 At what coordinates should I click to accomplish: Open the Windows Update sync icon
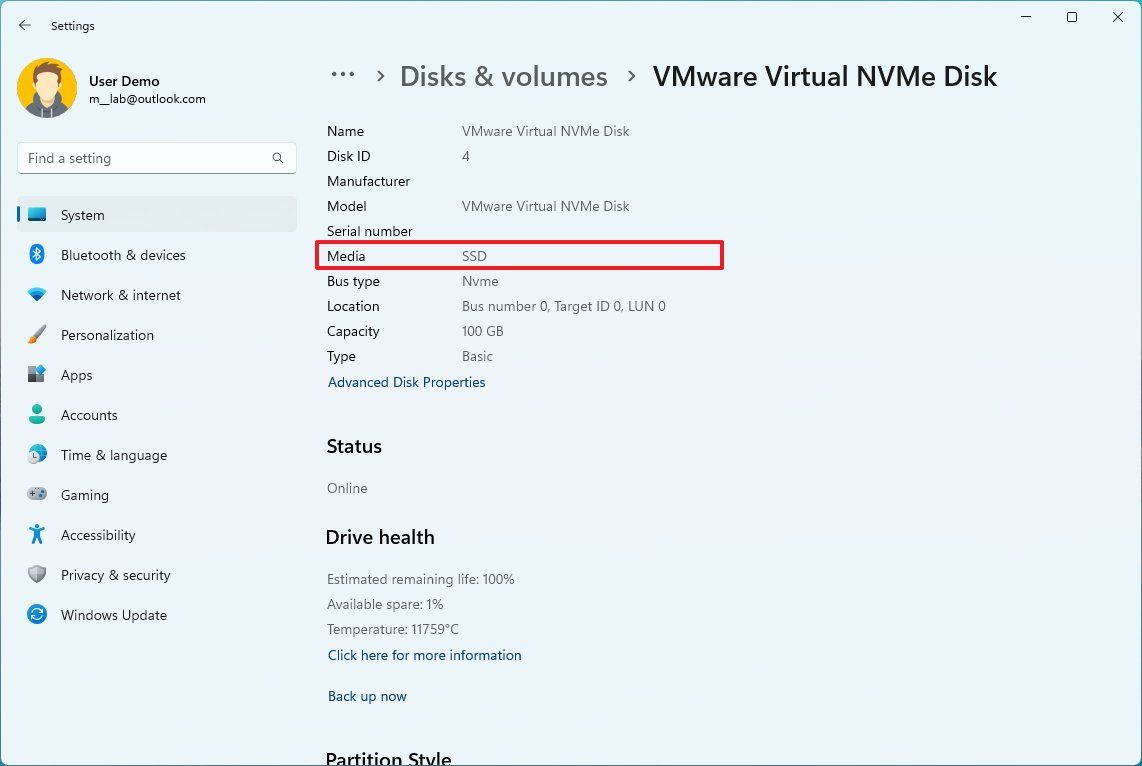(37, 615)
